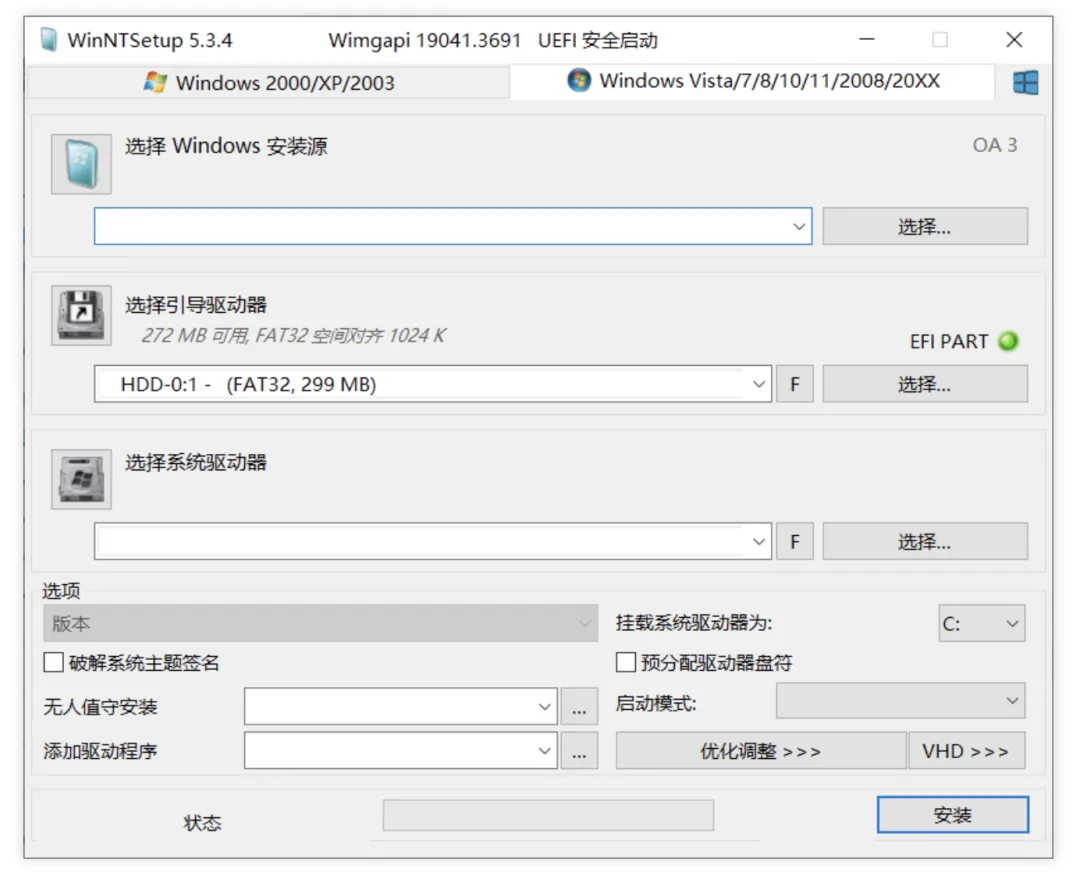Screen dimensions: 1080x872
Task: Click the 选择系统驱动器 heading
Action: point(196,462)
